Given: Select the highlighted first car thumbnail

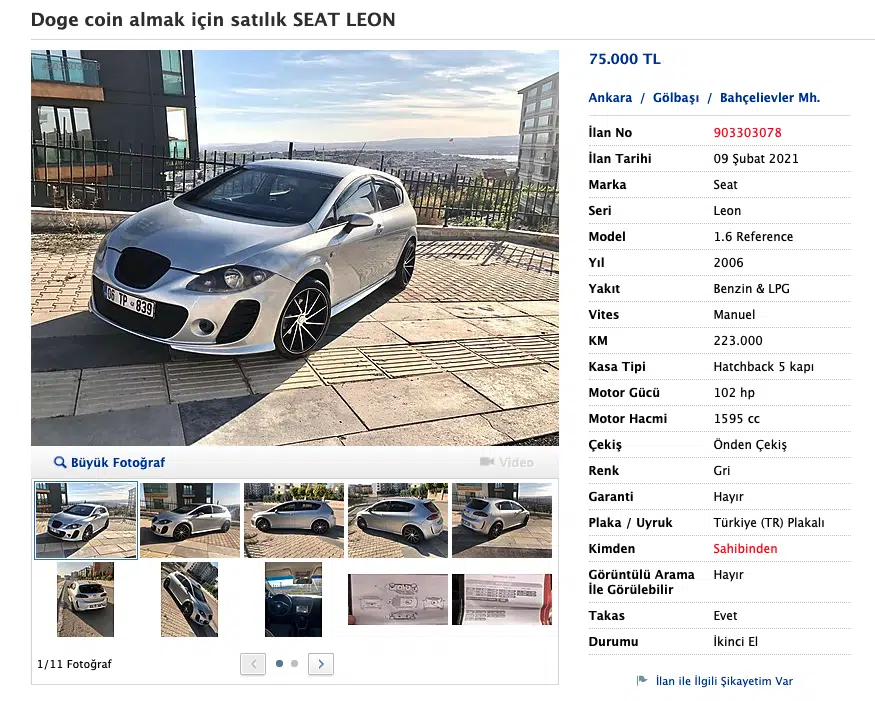Looking at the screenshot, I should coord(86,520).
